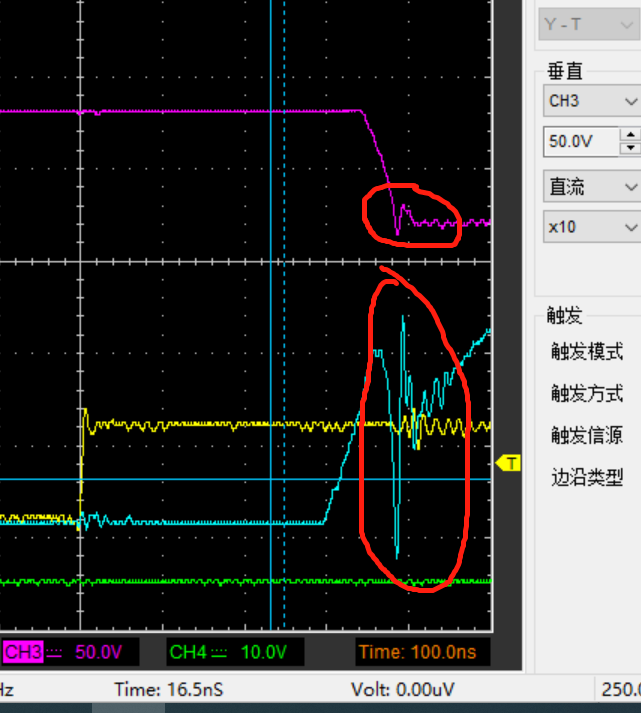Click the CH3 50.0V scale readout
The width and height of the screenshot is (641, 713).
pos(99,652)
